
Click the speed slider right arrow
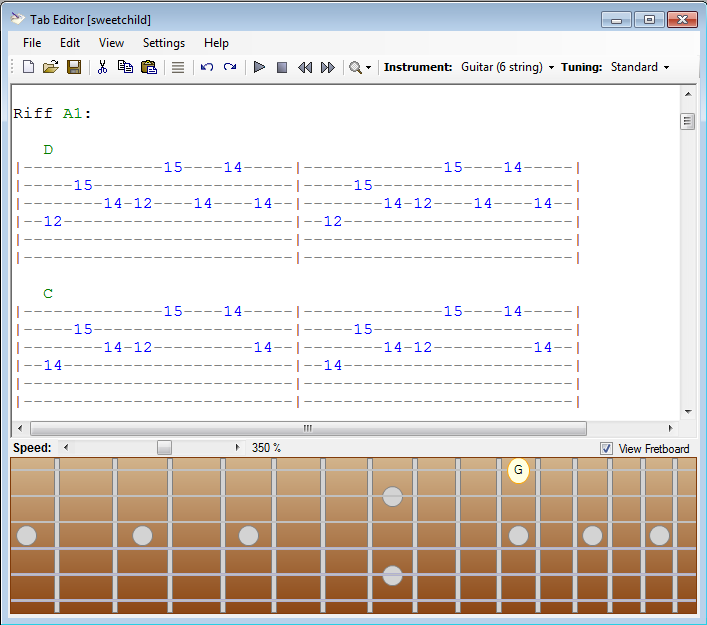237,448
